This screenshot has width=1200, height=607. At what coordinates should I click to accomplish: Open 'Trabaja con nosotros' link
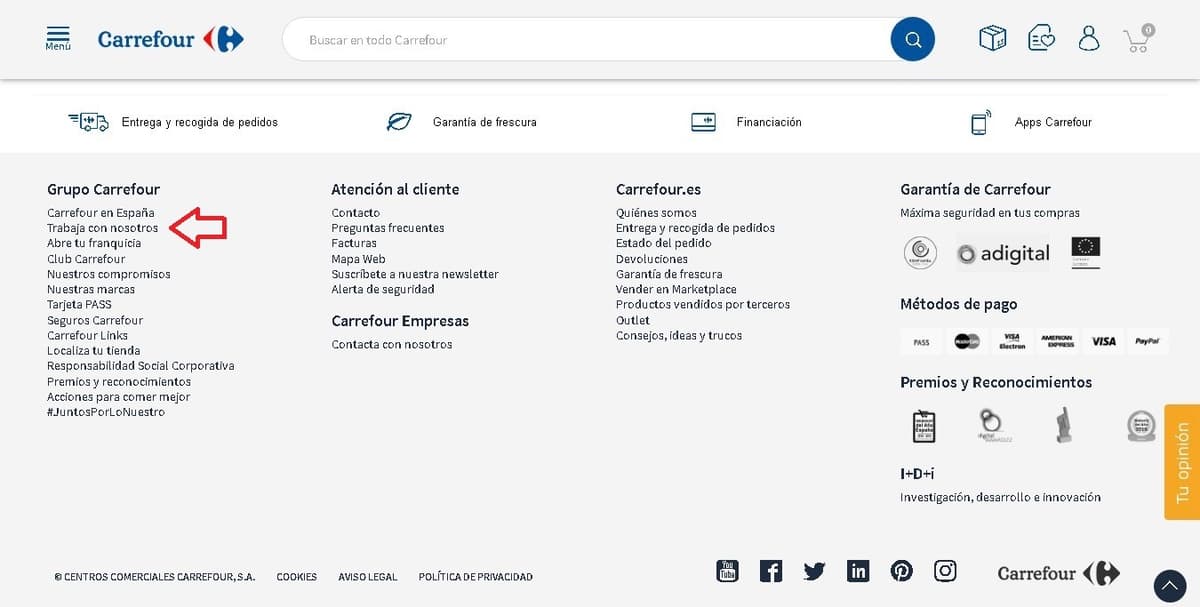[x=102, y=228]
